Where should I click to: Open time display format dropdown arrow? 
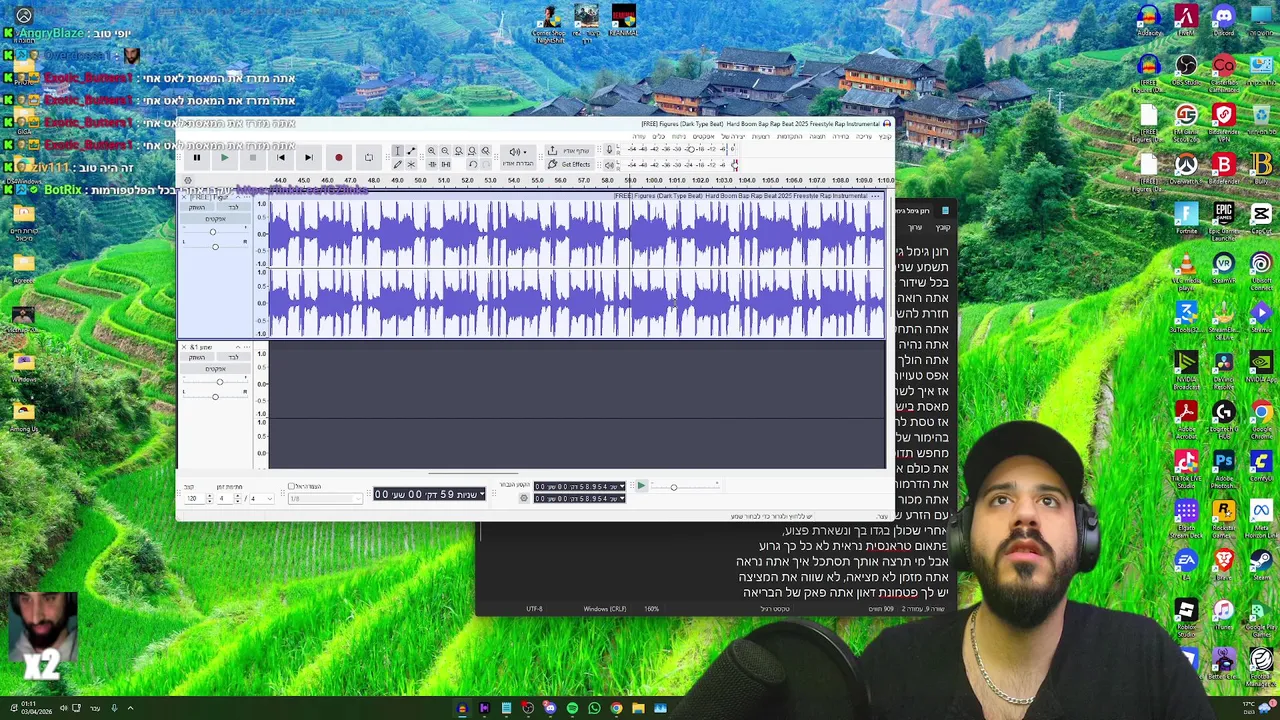482,494
